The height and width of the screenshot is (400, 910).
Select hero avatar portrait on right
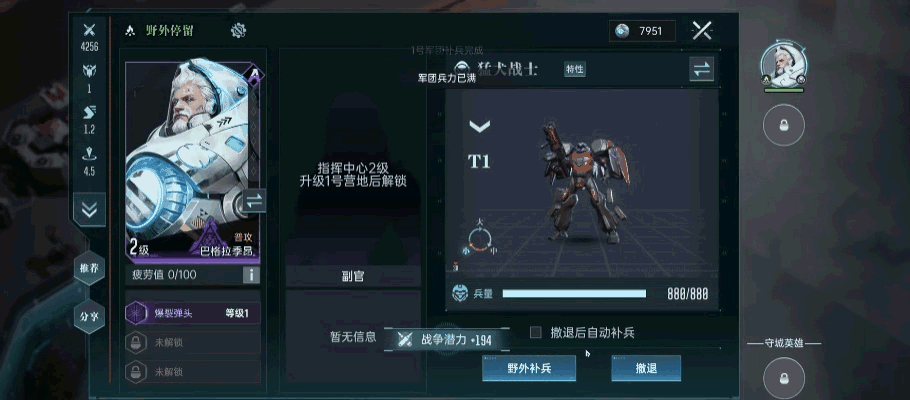(783, 63)
